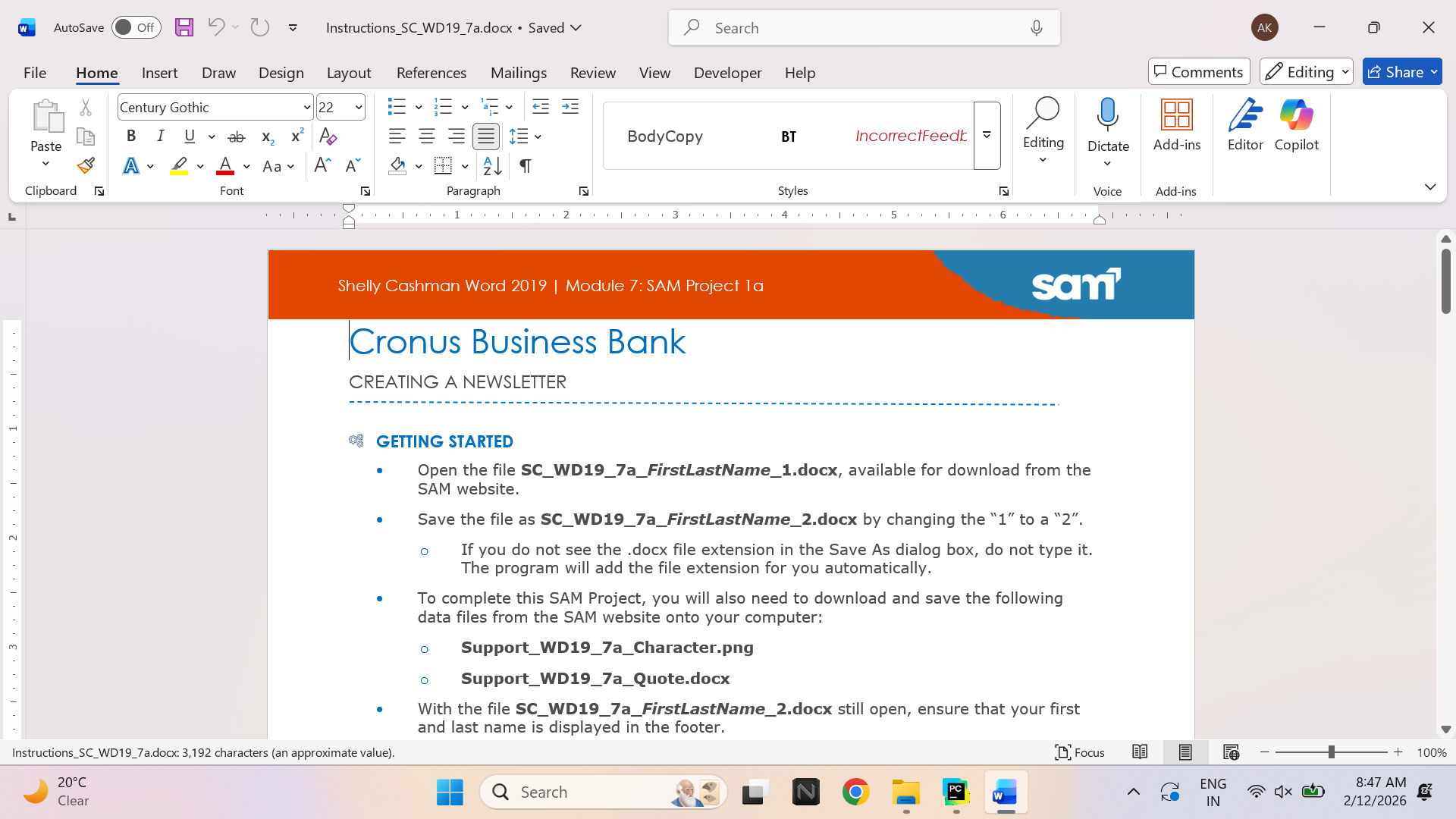Click the title bar Search field
The image size is (1456, 819).
click(864, 27)
